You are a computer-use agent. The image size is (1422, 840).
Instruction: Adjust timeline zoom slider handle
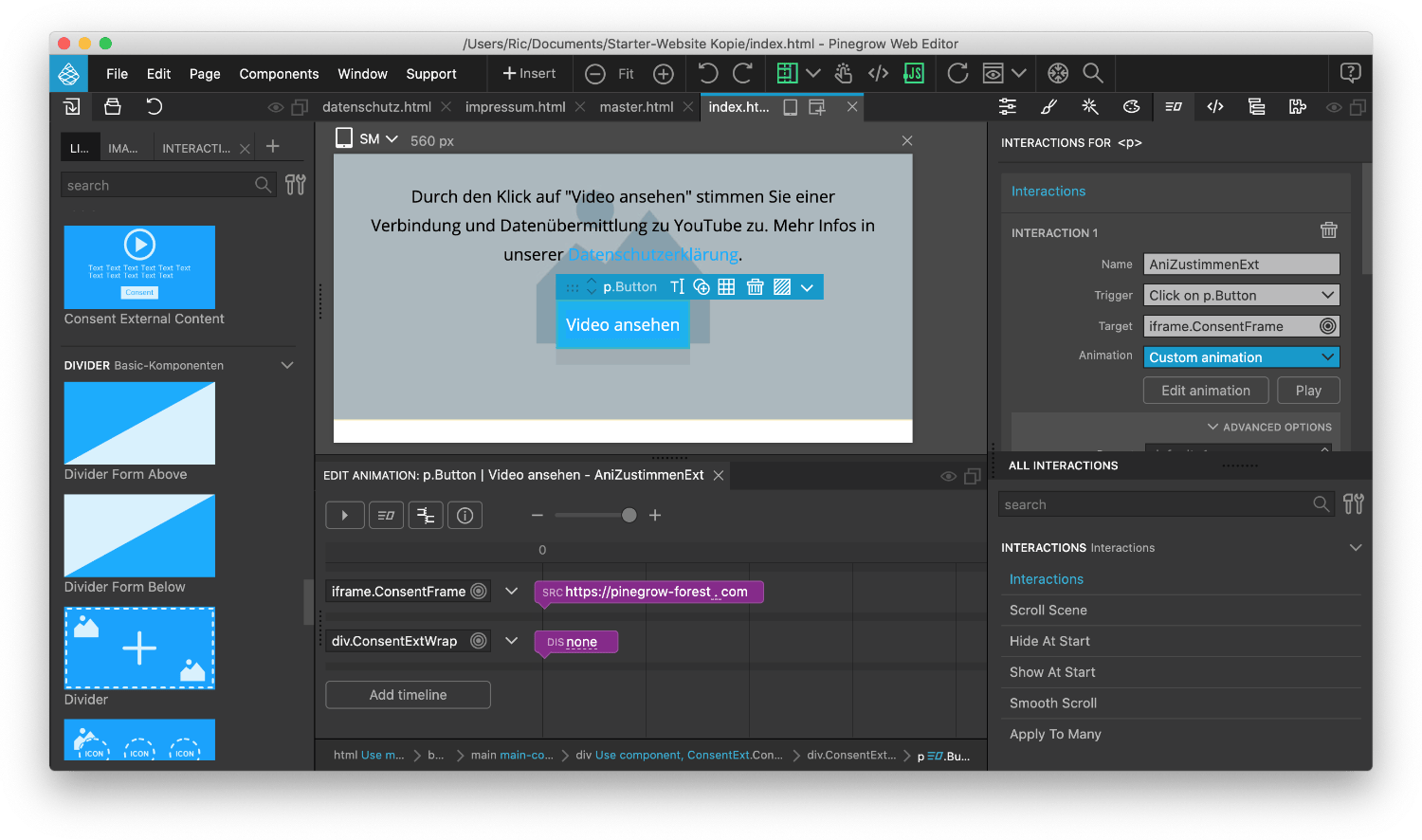(629, 515)
